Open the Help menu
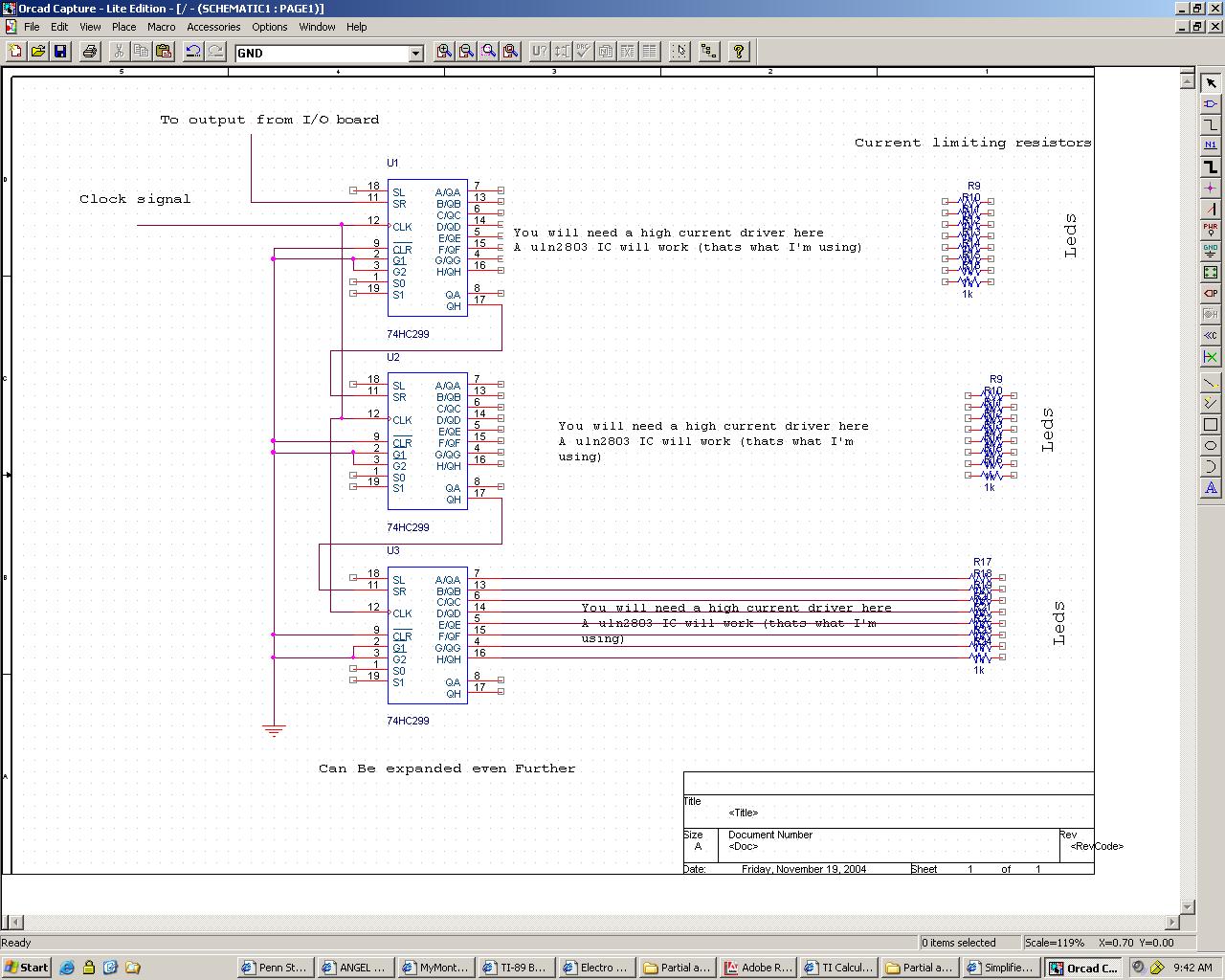Screen dimensions: 1225x980 tap(357, 27)
